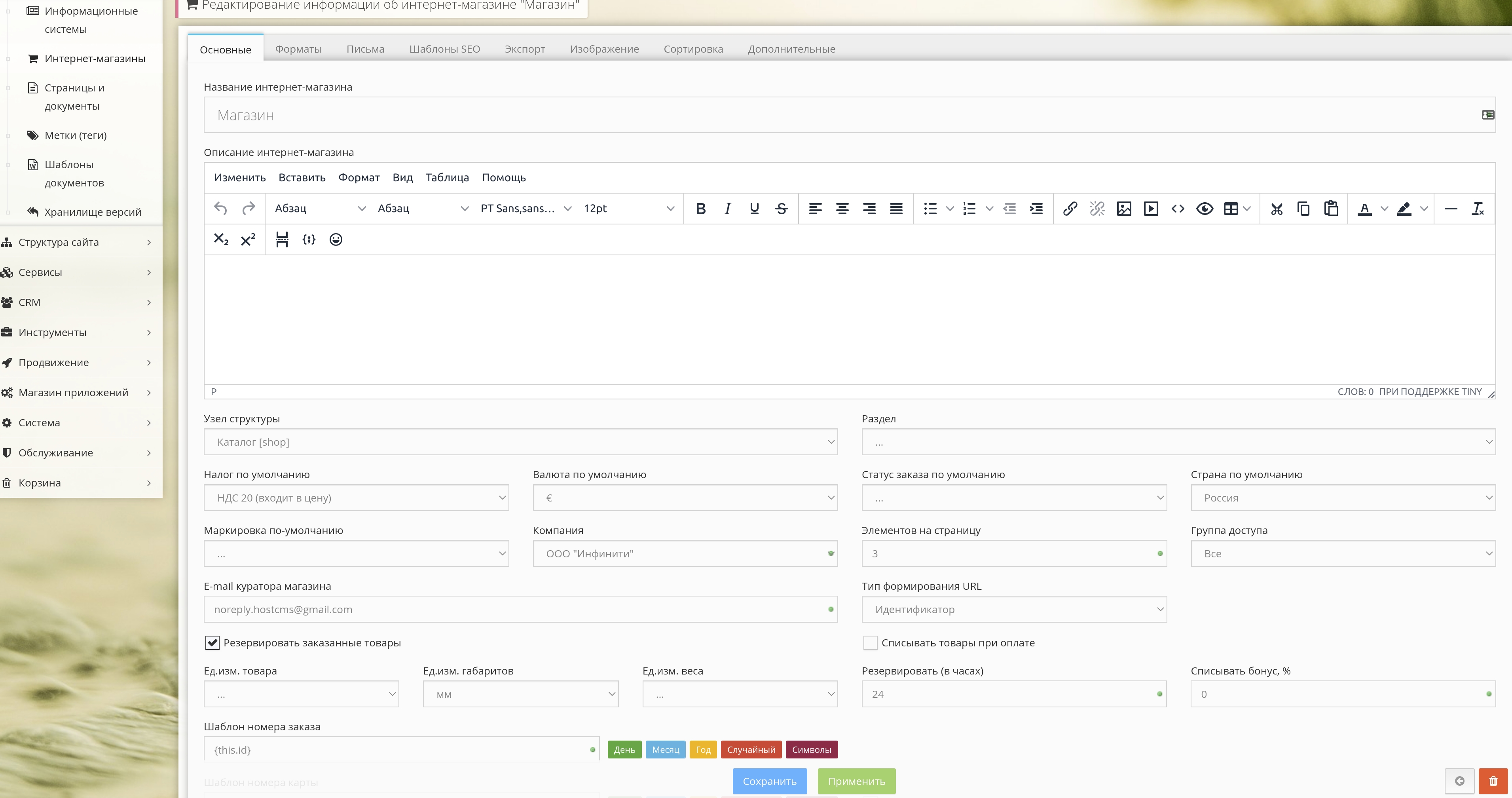Insert media video icon

click(1151, 209)
